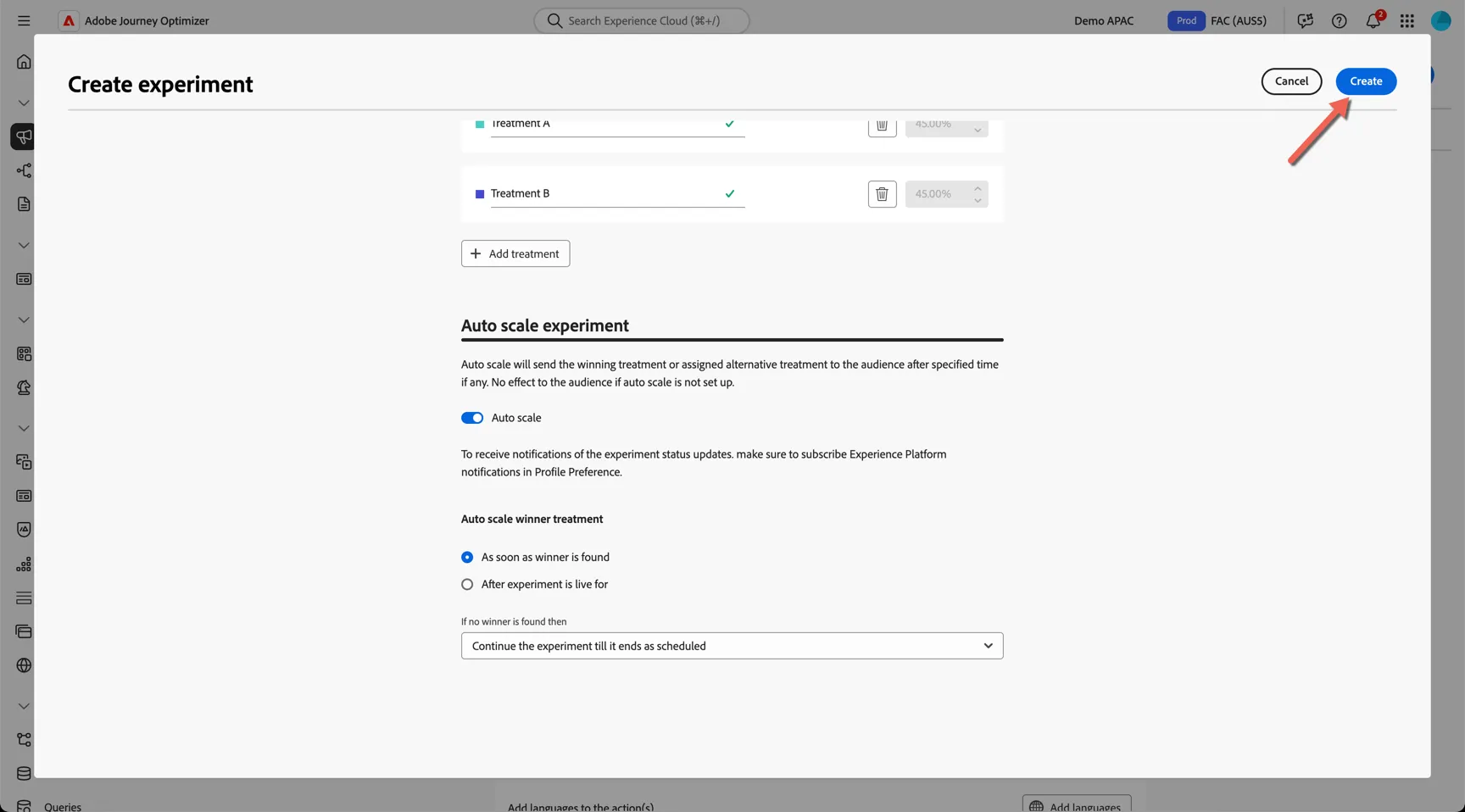Select After experiment is live for
1465x812 pixels.
pyautogui.click(x=467, y=584)
